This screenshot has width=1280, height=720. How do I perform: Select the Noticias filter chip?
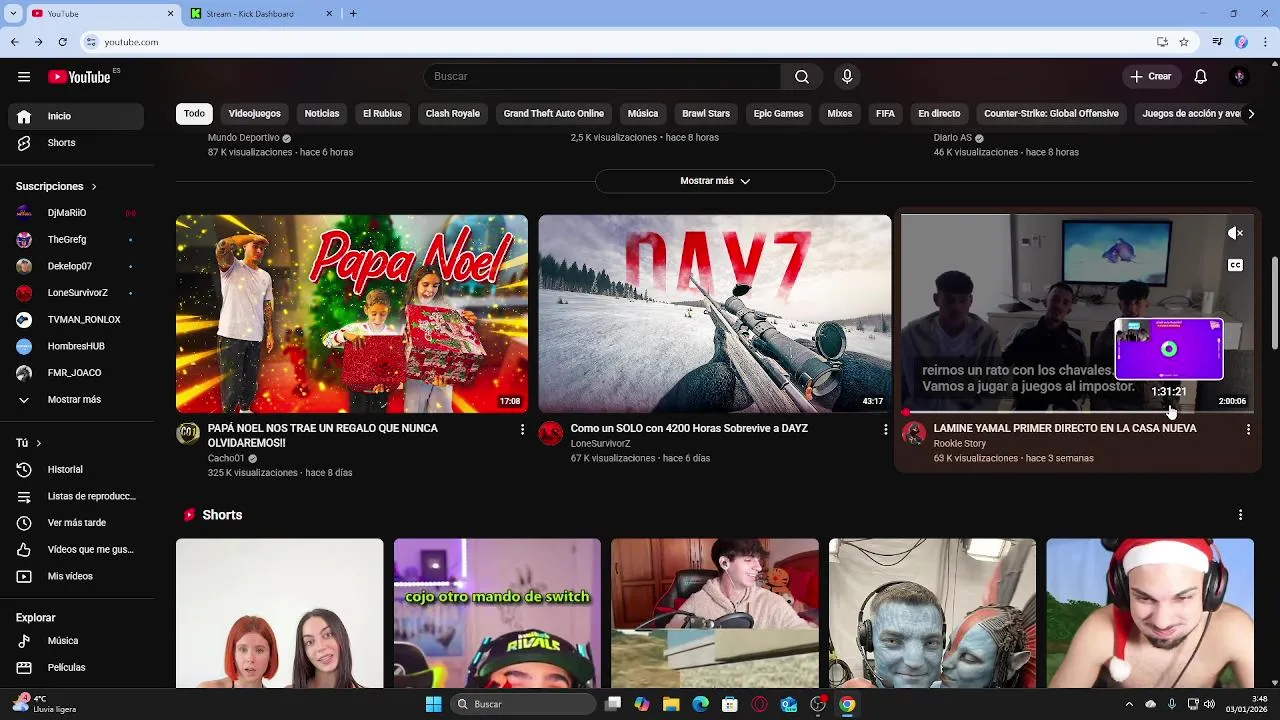pos(322,114)
